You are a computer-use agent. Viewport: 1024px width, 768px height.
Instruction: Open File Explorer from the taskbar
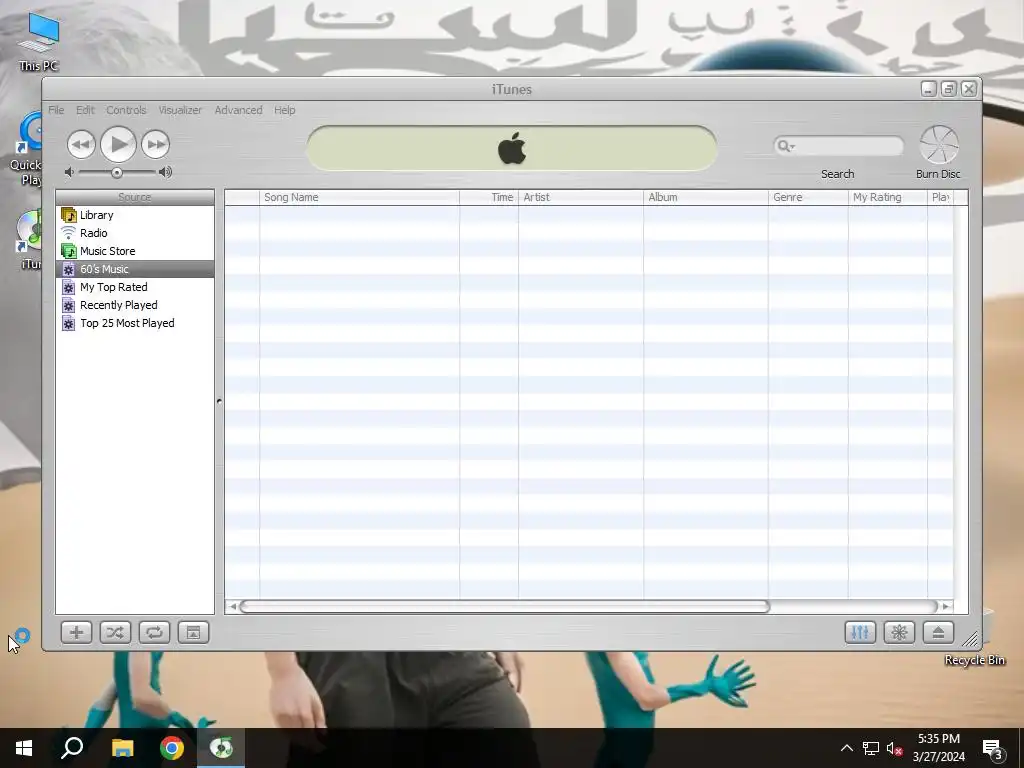point(122,748)
